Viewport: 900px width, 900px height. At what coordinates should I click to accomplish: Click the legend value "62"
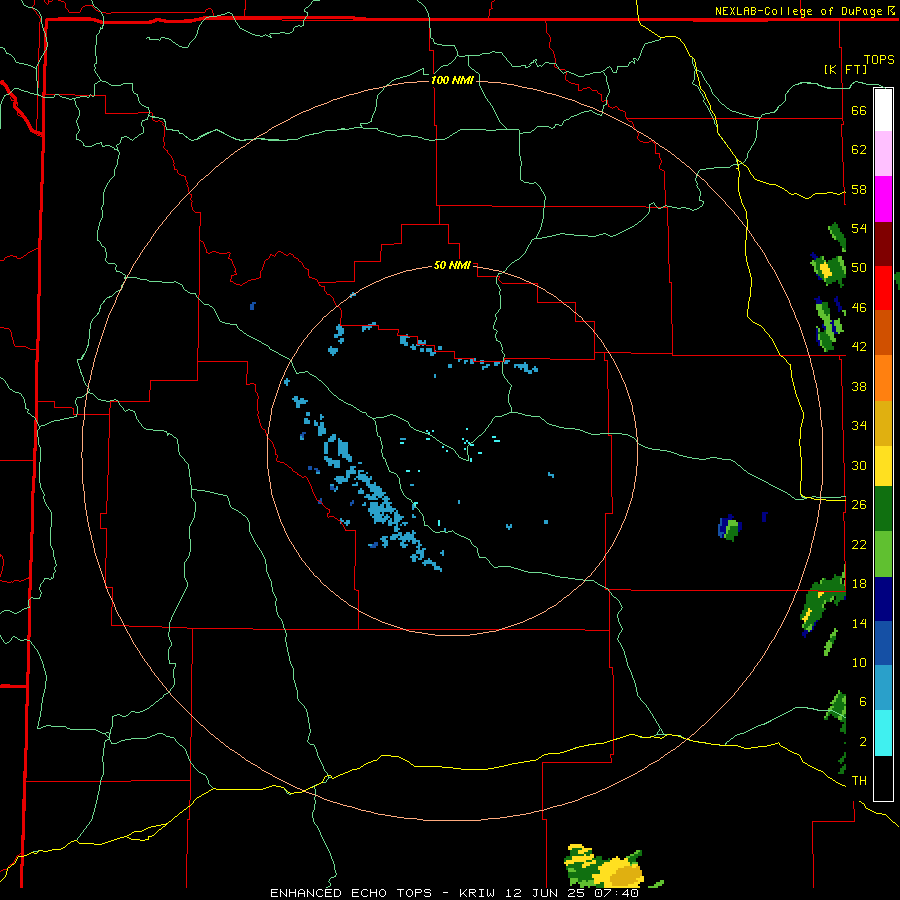click(859, 150)
